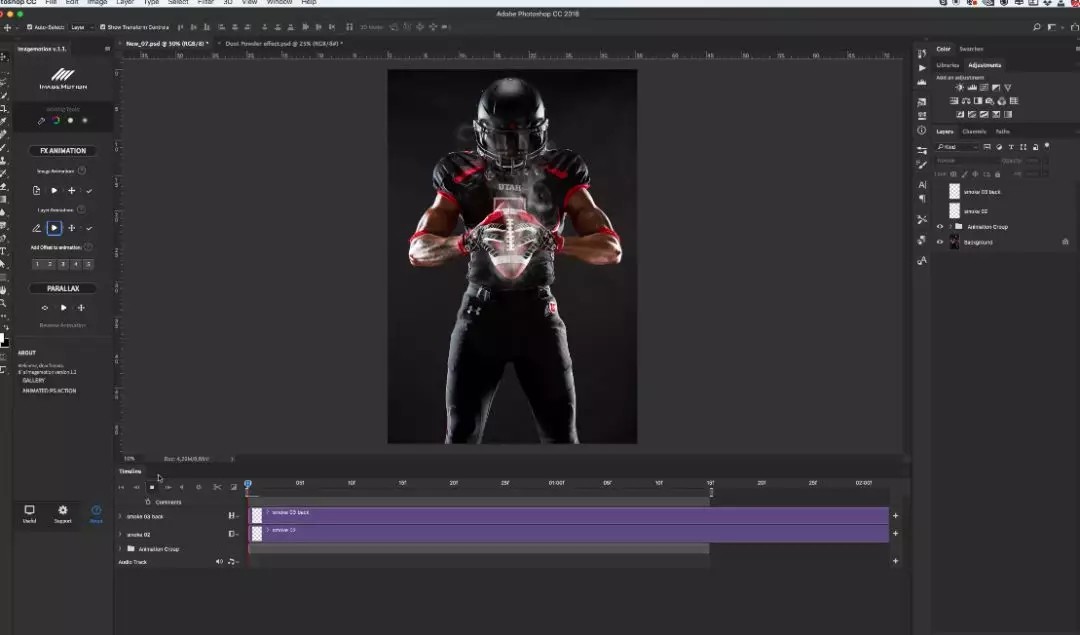
Task: Select offset number 1 in ImageMotion
Action: coord(37,264)
